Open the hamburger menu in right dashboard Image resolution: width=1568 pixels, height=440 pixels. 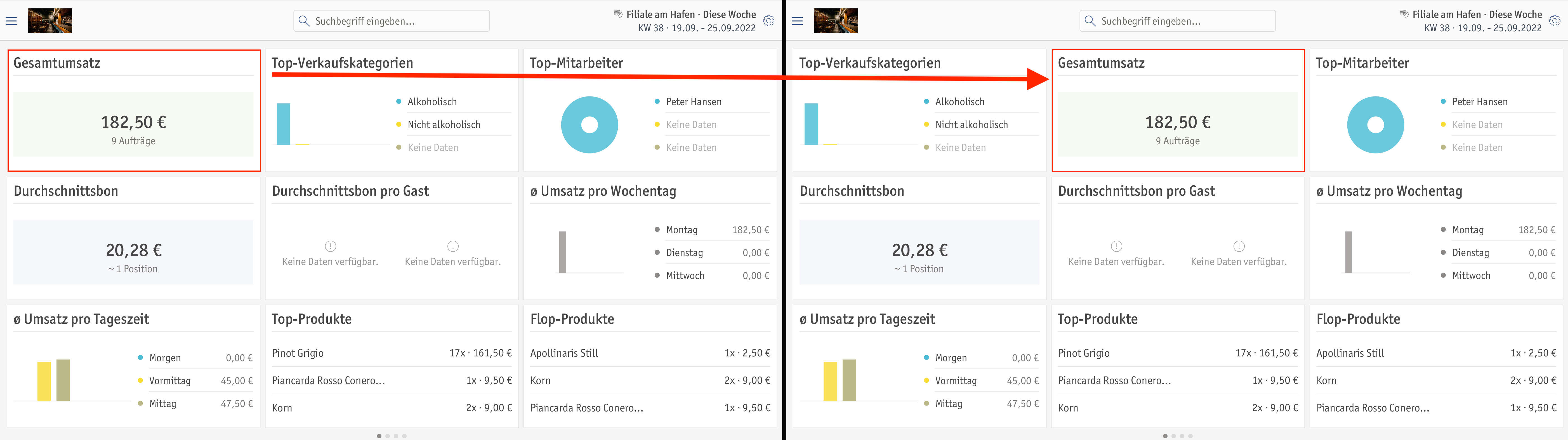797,21
